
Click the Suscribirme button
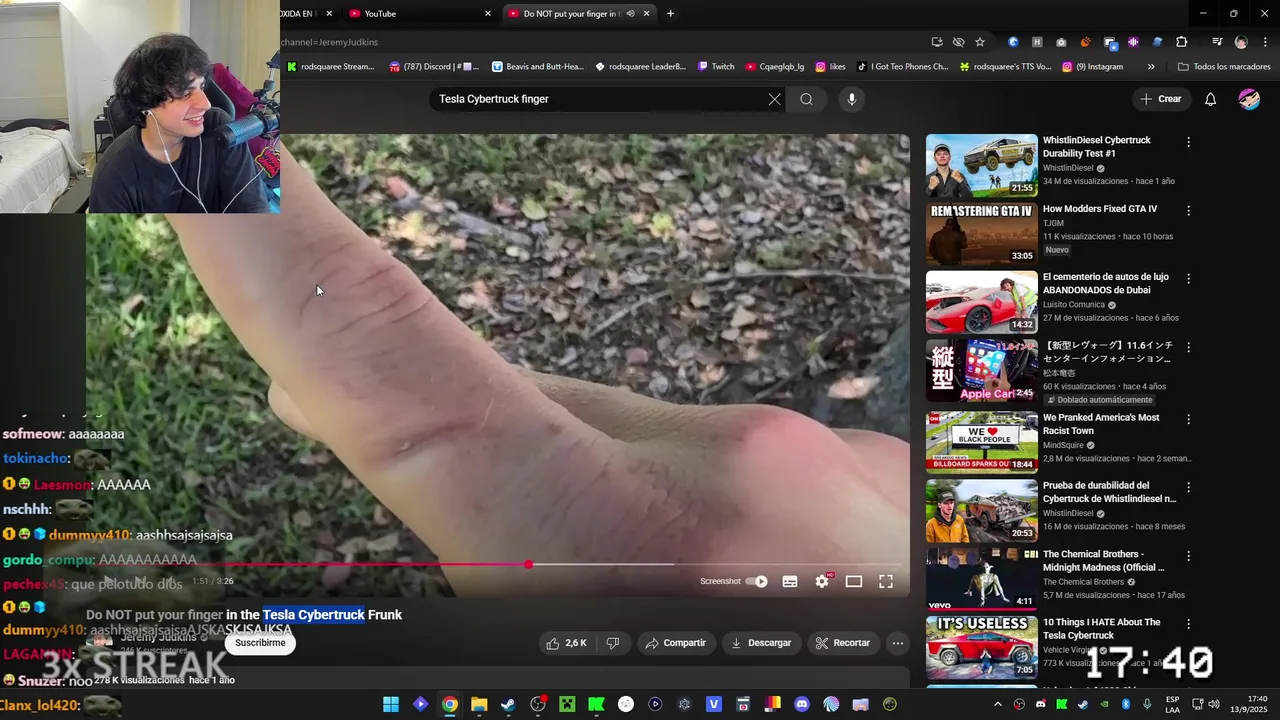260,643
